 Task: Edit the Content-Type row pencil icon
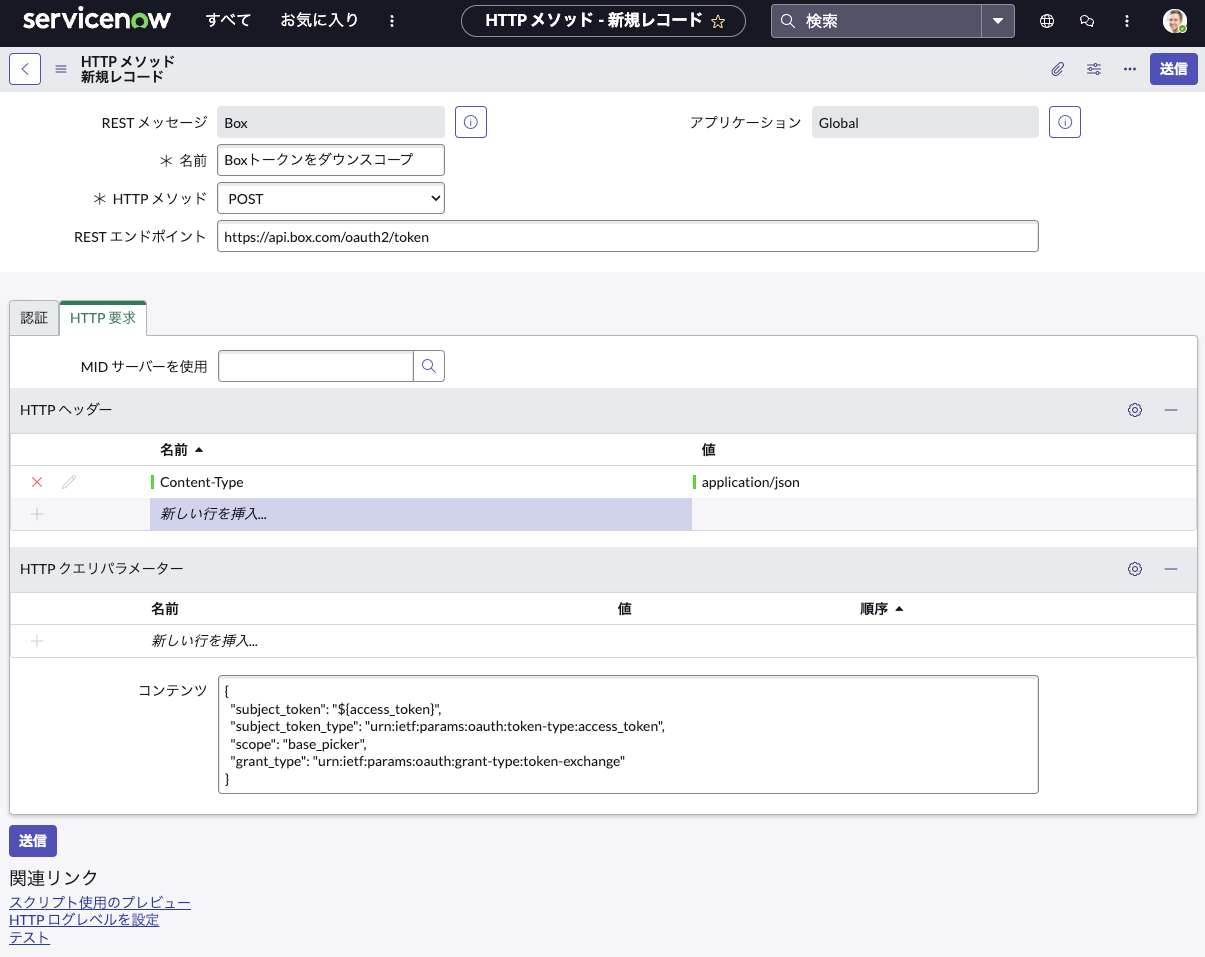(x=69, y=482)
